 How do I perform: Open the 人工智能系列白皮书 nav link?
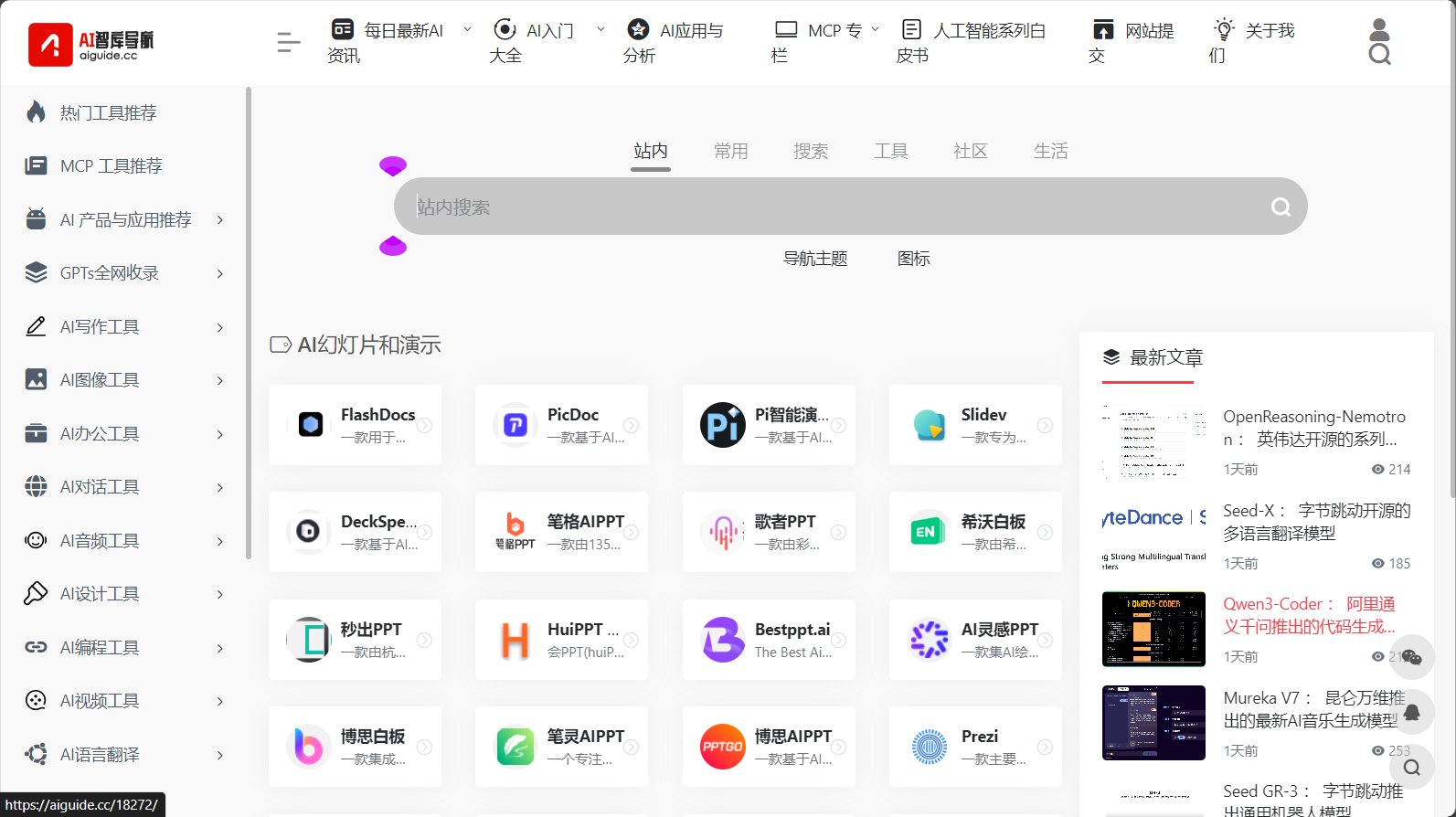971,42
